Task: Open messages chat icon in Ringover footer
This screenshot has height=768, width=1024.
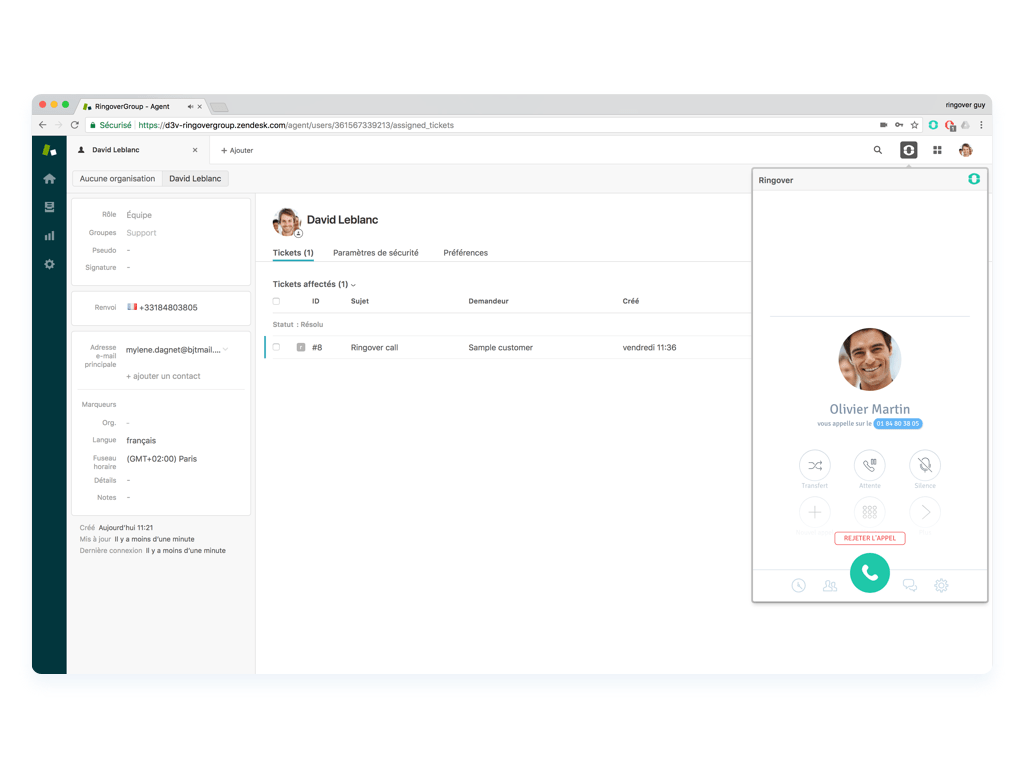Action: tap(910, 585)
